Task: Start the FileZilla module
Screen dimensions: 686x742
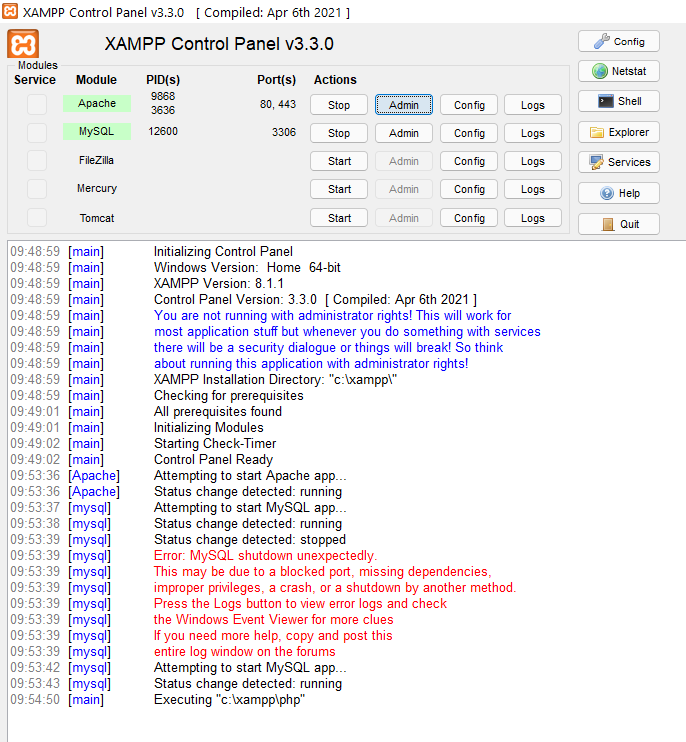Action: tap(339, 161)
